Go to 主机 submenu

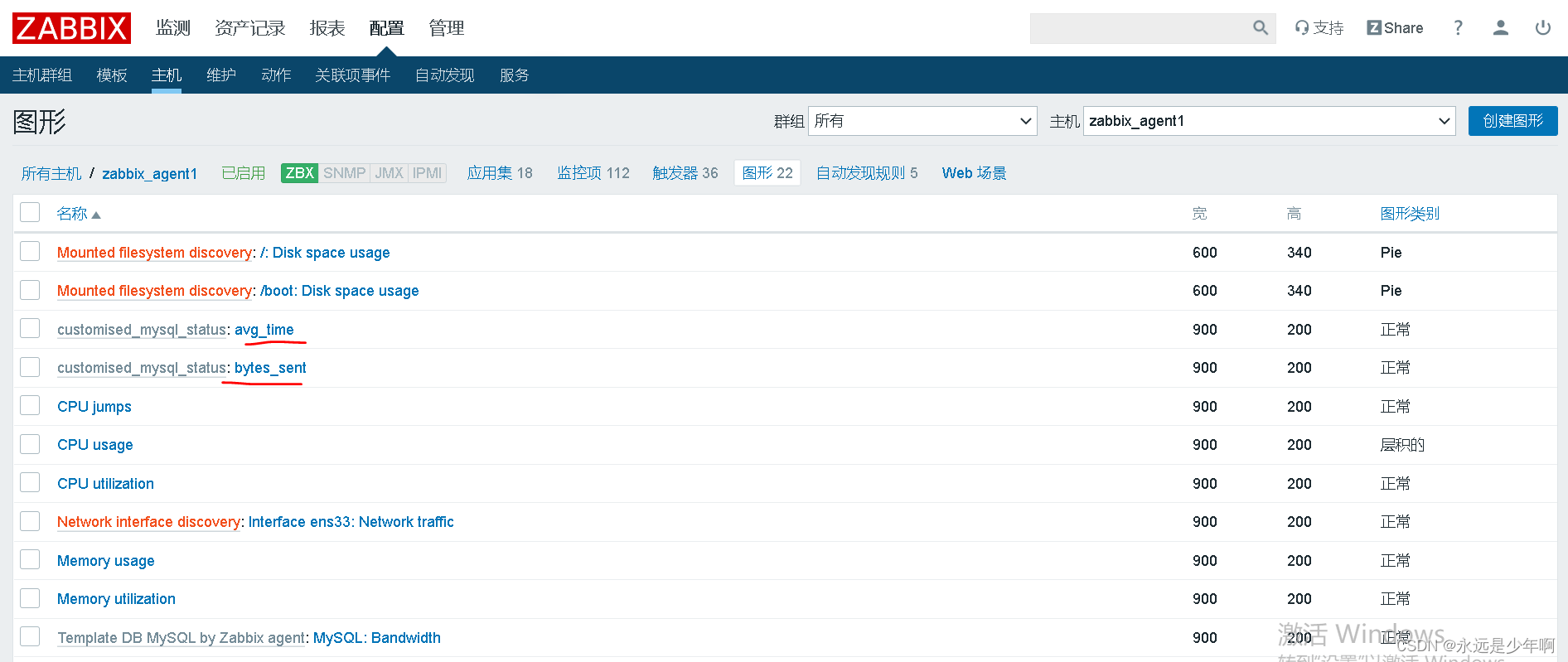tap(167, 75)
